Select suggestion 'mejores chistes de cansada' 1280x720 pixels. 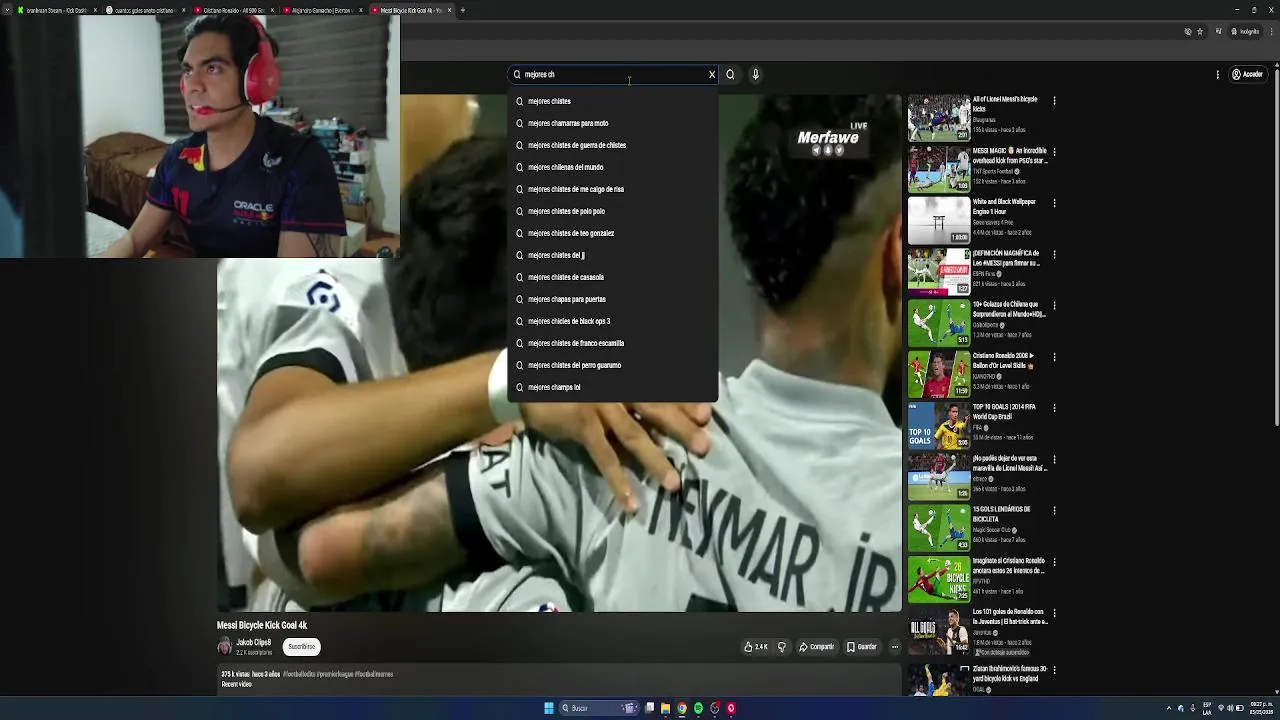tap(612, 277)
